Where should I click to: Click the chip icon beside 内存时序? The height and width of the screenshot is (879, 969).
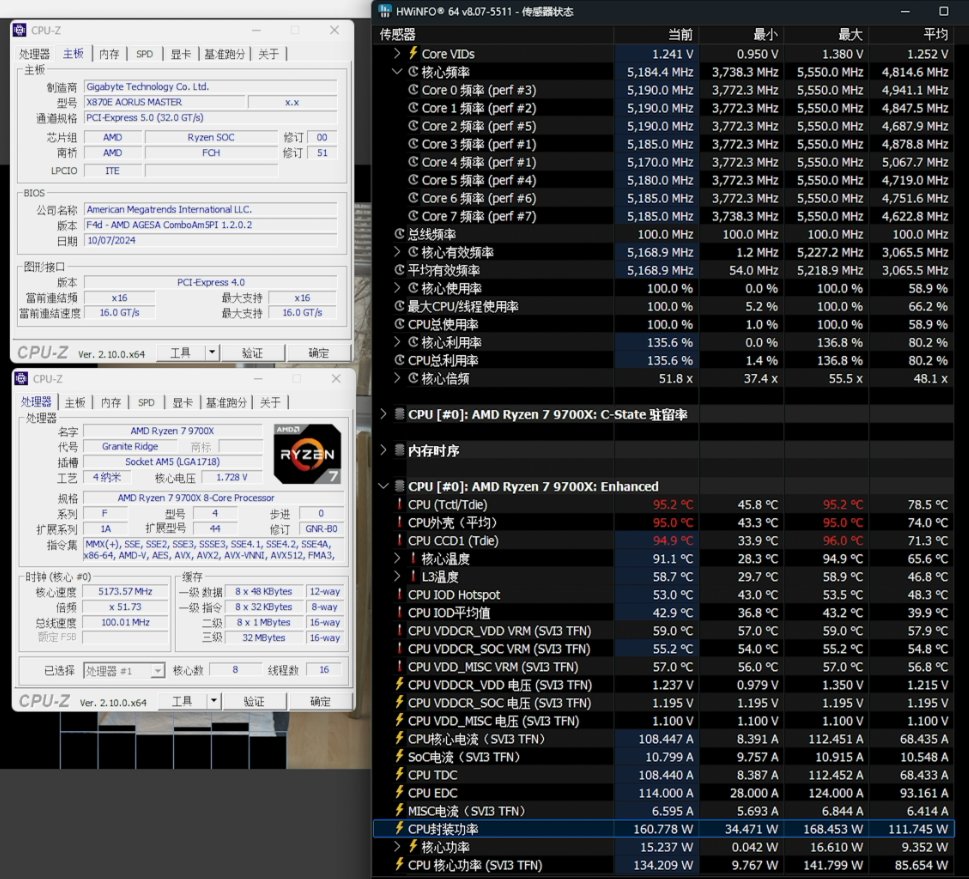coord(400,450)
